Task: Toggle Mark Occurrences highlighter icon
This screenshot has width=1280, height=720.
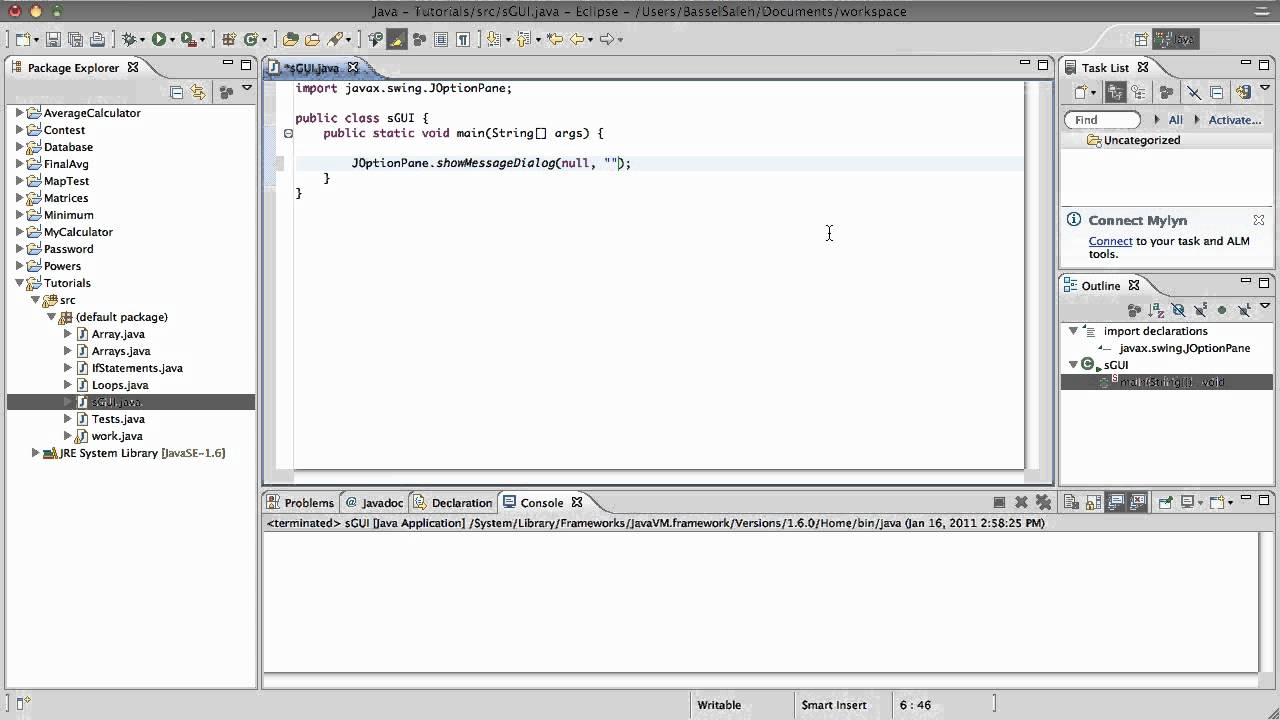Action: pos(397,39)
